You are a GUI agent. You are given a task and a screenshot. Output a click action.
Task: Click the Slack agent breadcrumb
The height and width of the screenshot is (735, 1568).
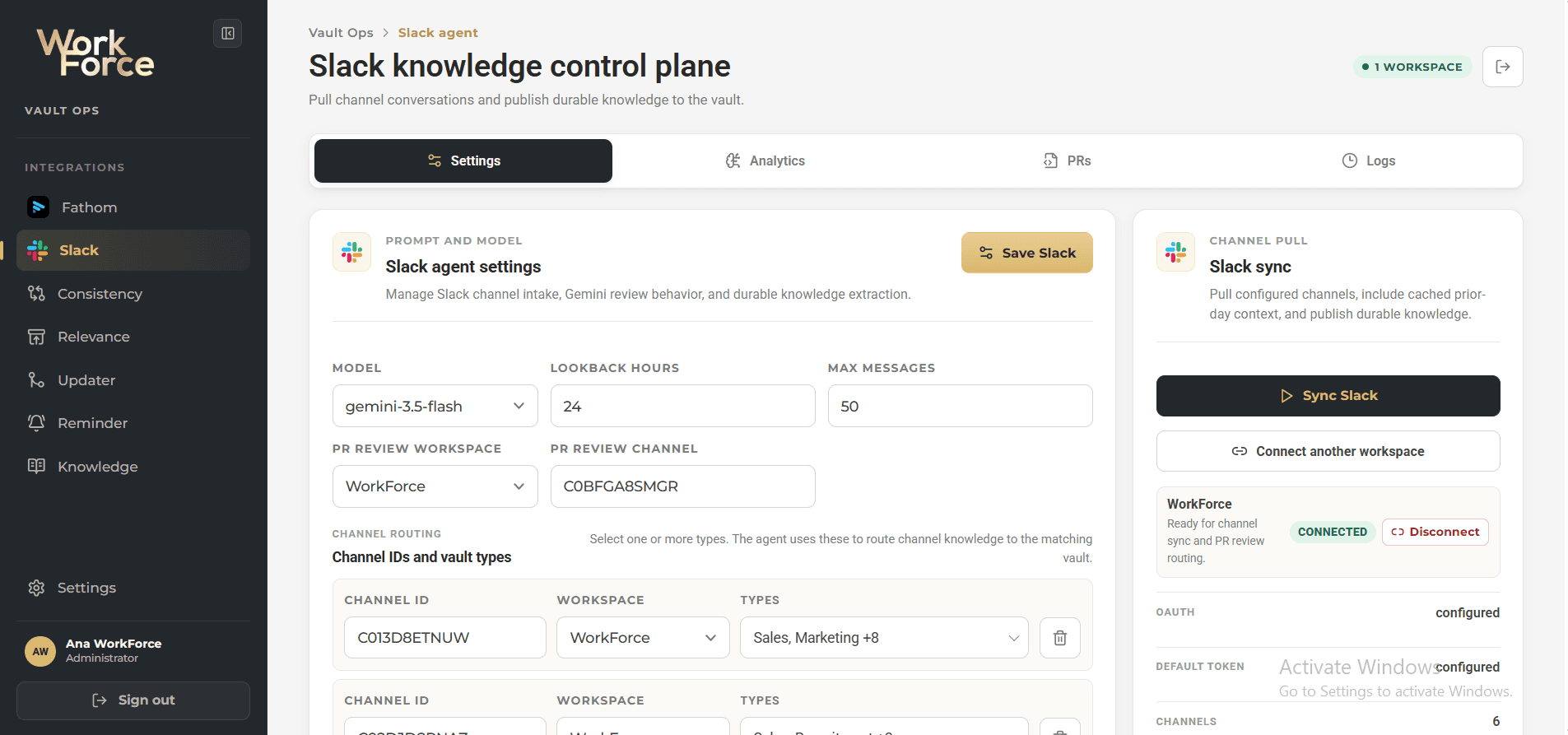(438, 33)
